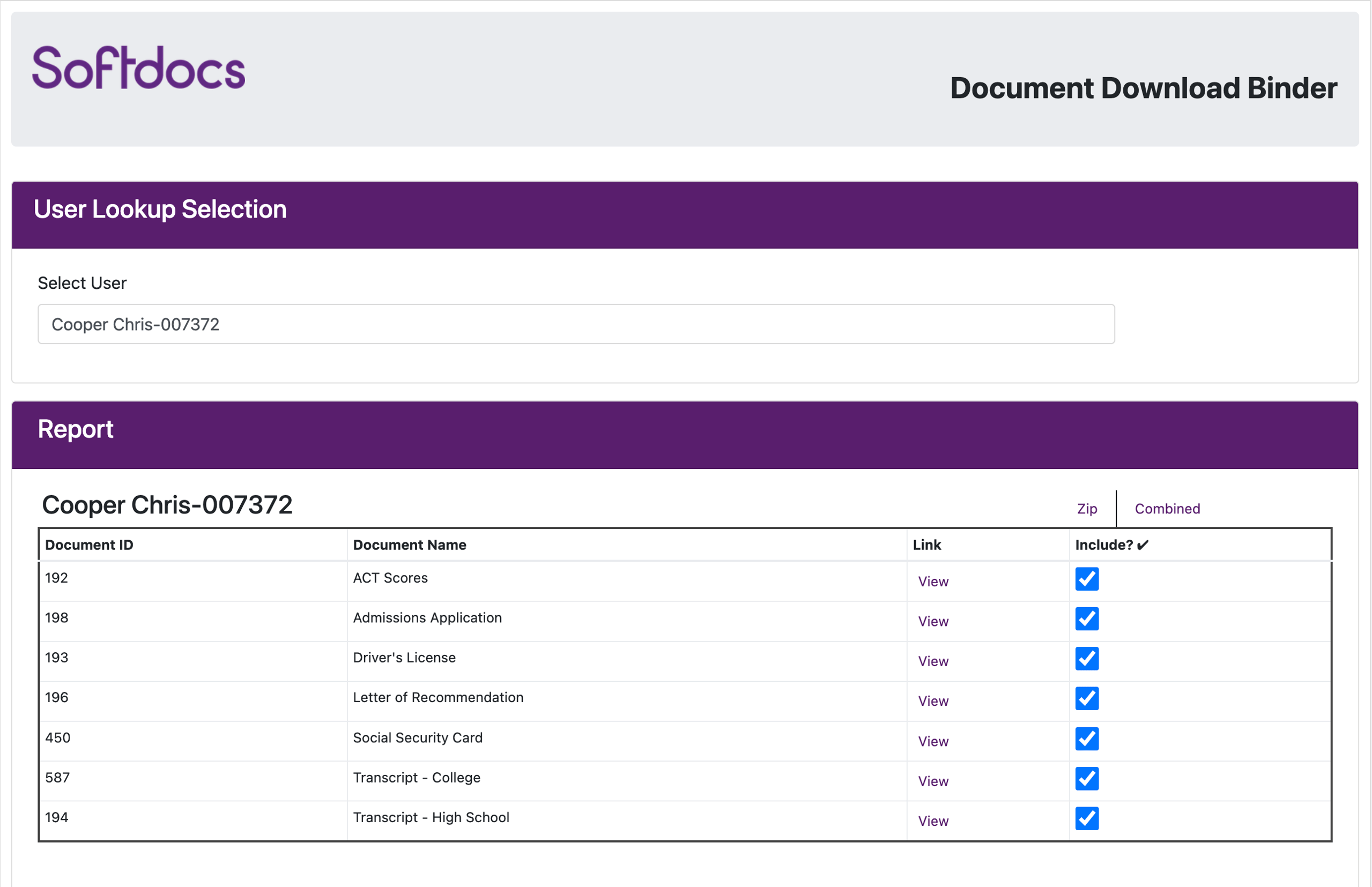Select document ID 450 cell

click(x=193, y=741)
